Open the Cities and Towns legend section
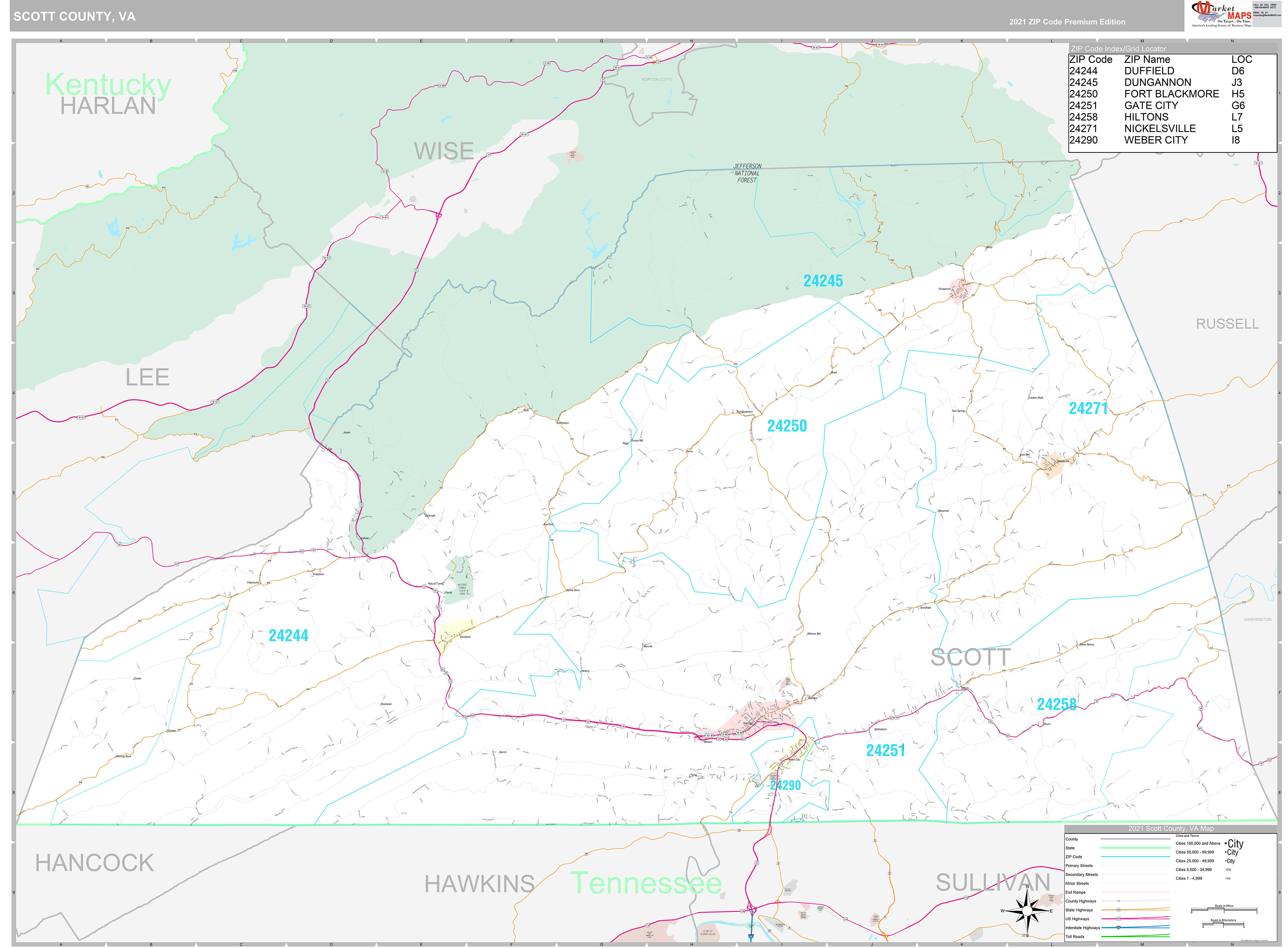 [x=1188, y=836]
